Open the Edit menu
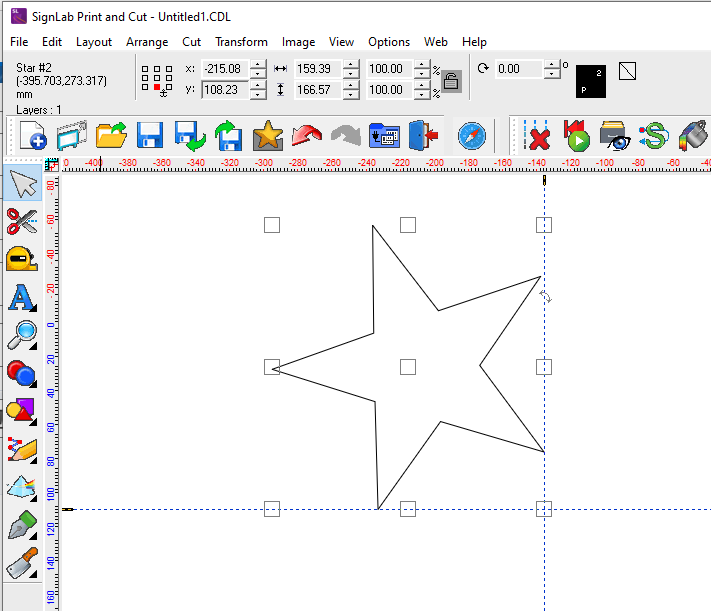711x611 pixels. 52,42
